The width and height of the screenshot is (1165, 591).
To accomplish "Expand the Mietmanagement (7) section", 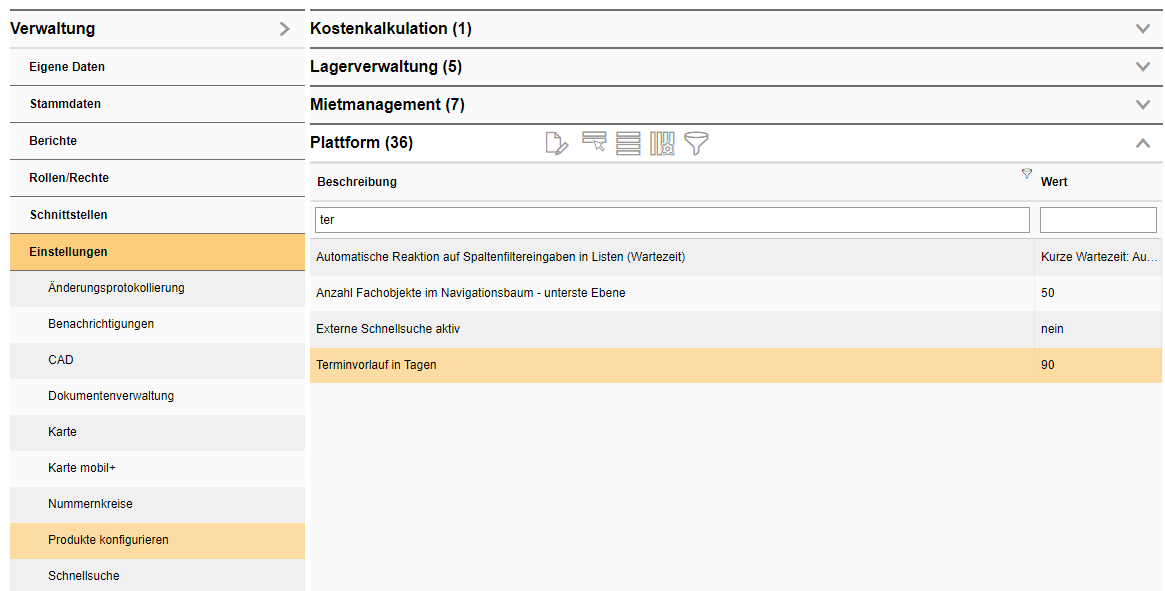I will [x=1141, y=104].
